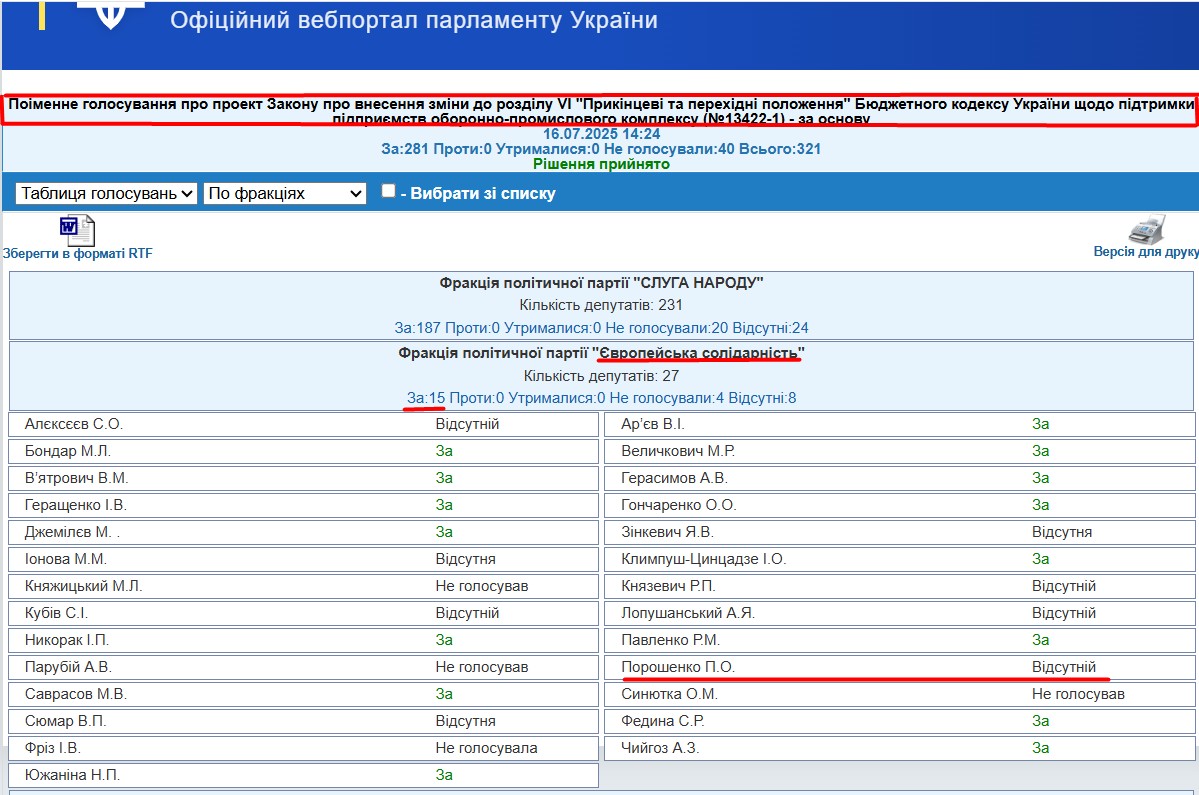The height and width of the screenshot is (795, 1199).
Task: Select deputy 'Ар'єв В.І.'
Action: [653, 424]
